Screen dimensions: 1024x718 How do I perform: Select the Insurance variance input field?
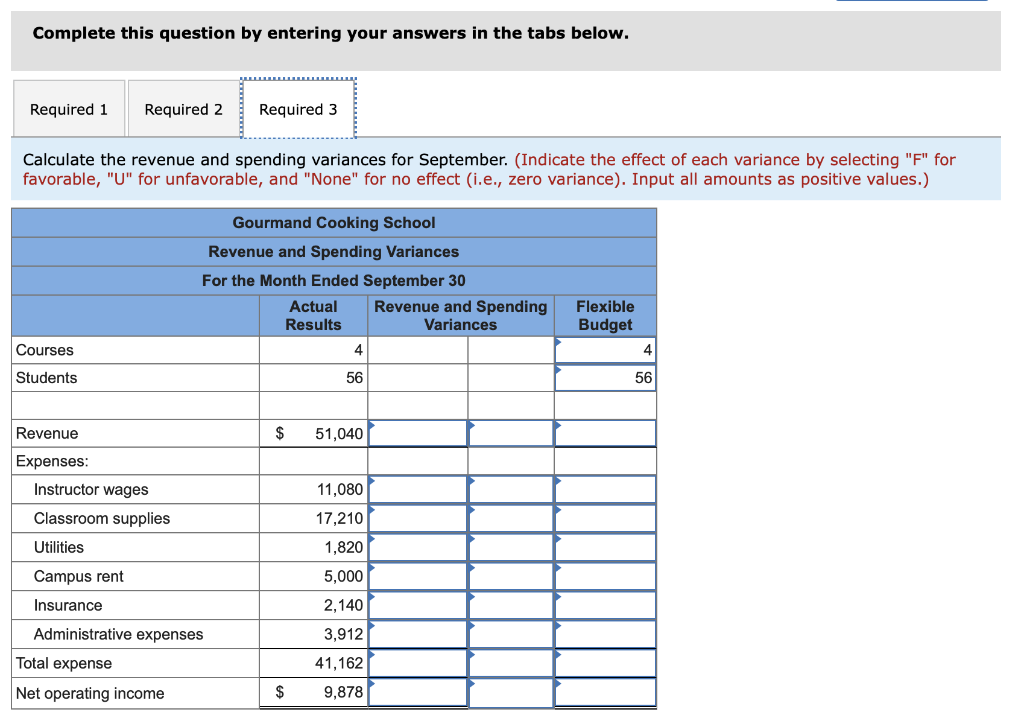pyautogui.click(x=418, y=605)
